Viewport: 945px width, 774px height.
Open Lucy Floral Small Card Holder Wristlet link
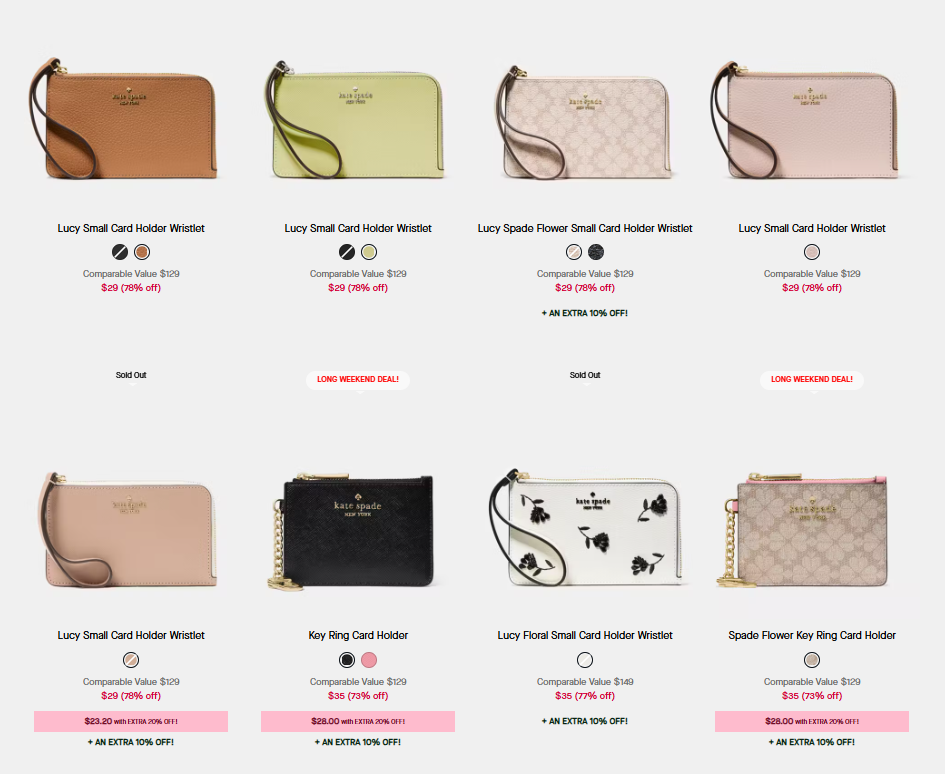point(585,635)
